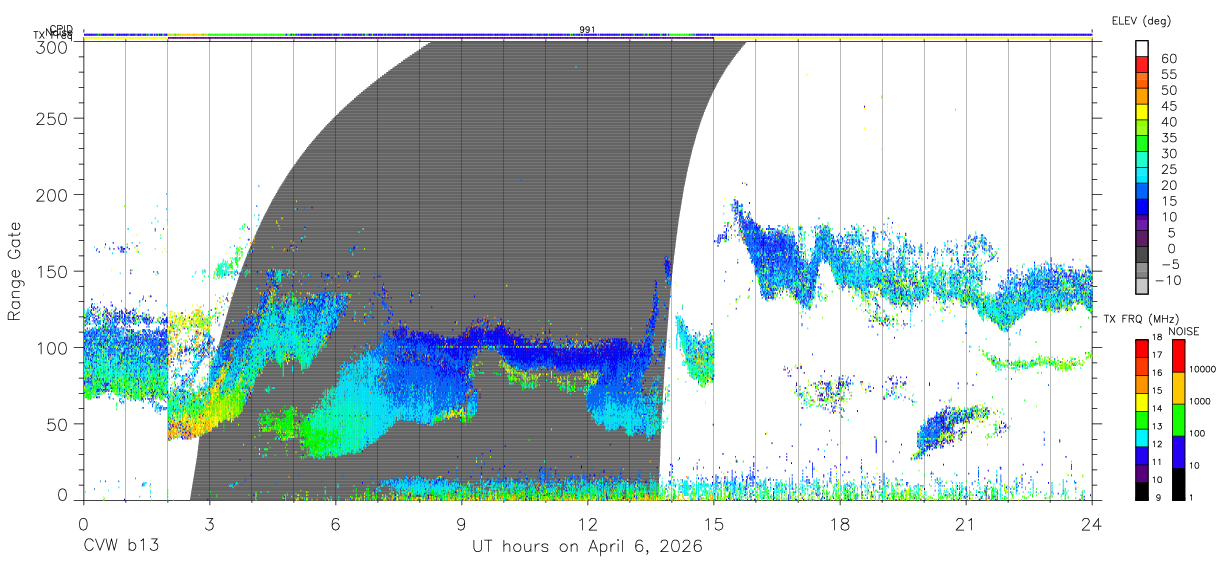The width and height of the screenshot is (1228, 567).
Task: Click the 21 hour label on the UT axis
Action: tap(965, 524)
